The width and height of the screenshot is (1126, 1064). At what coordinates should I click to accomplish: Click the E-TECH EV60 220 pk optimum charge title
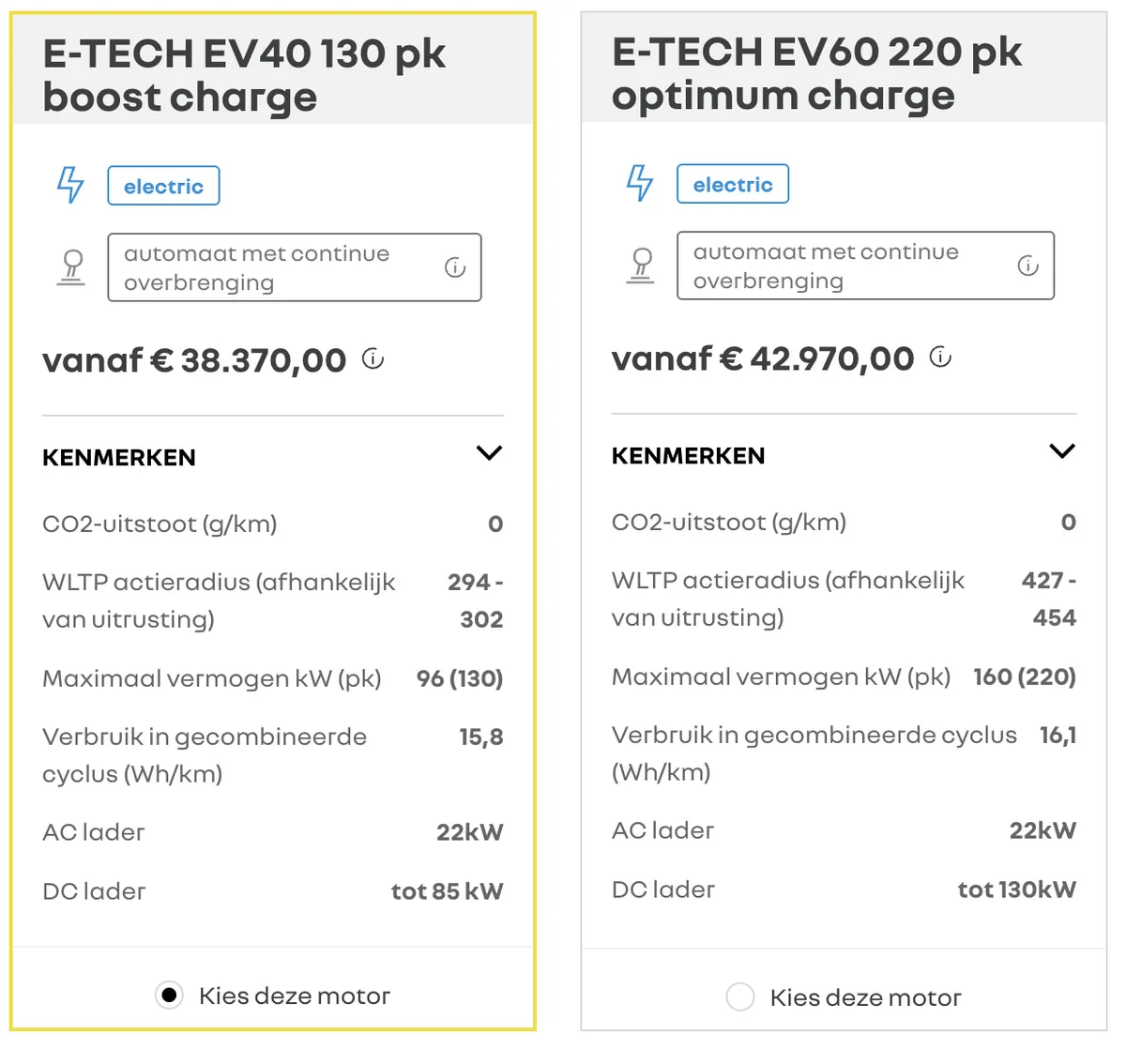816,73
